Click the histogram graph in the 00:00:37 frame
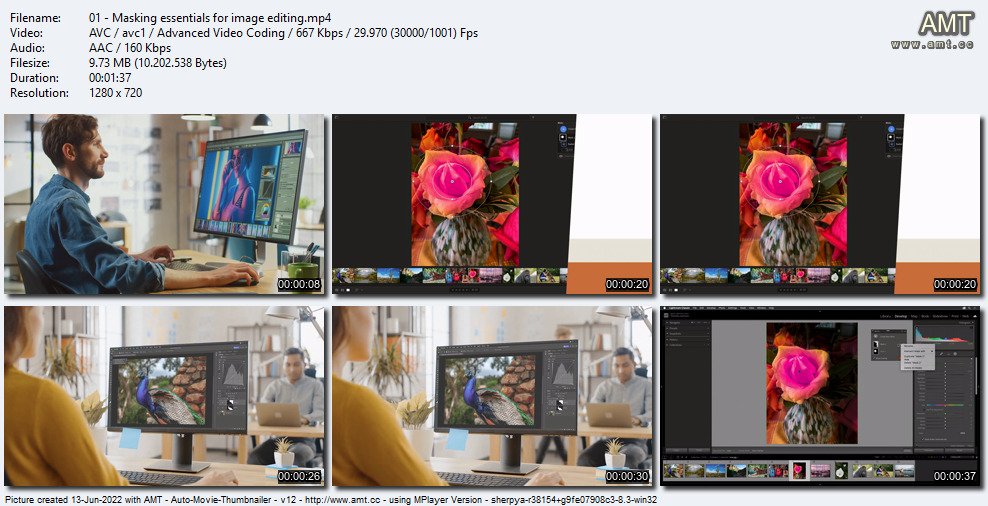 click(943, 333)
